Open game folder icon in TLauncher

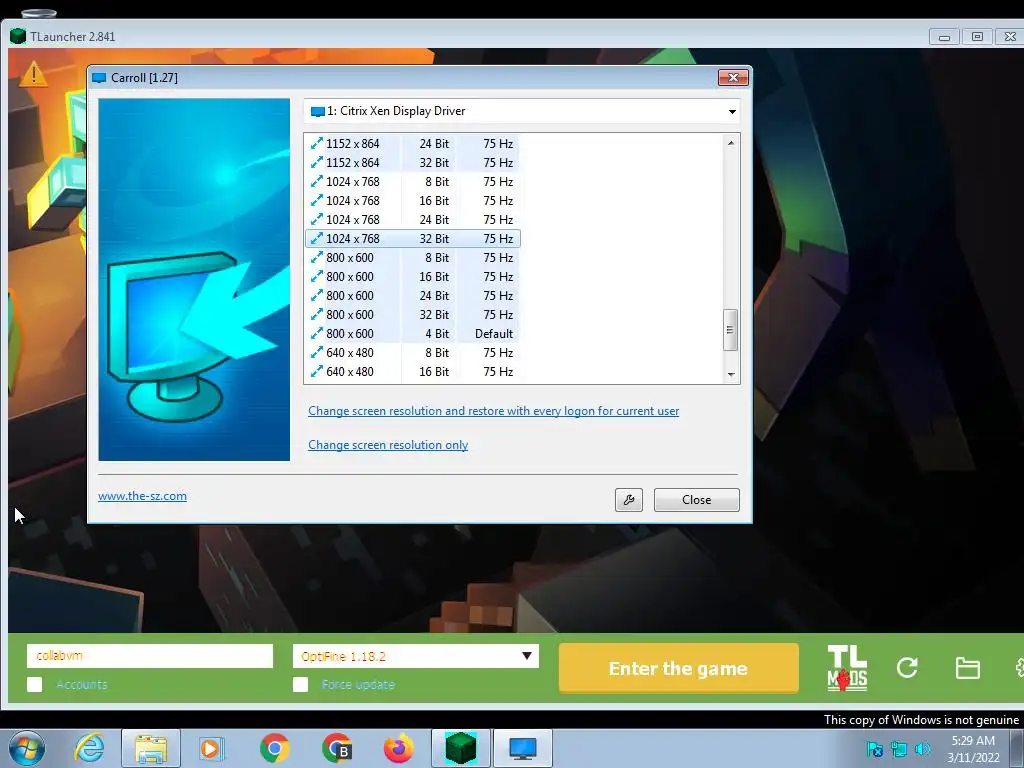(x=967, y=668)
